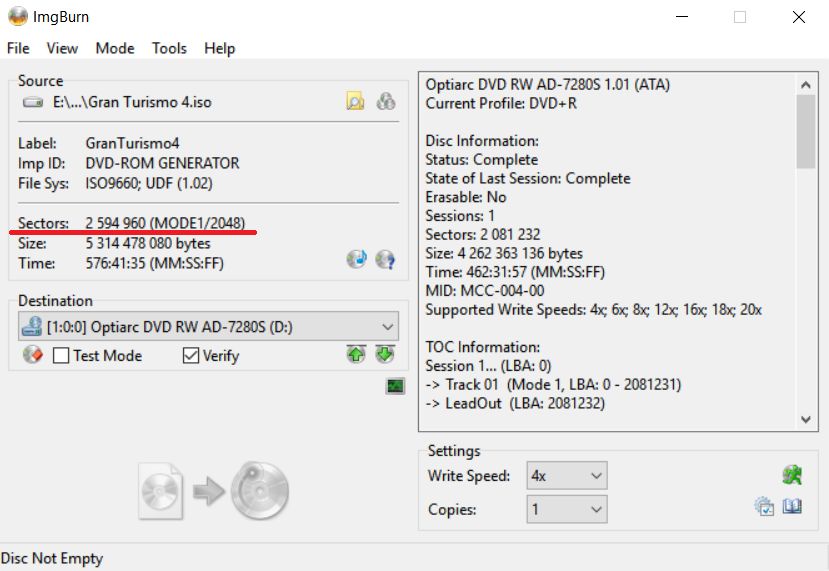Click the source size 5 314 478 080 bytes
The image size is (829, 571).
click(x=148, y=243)
